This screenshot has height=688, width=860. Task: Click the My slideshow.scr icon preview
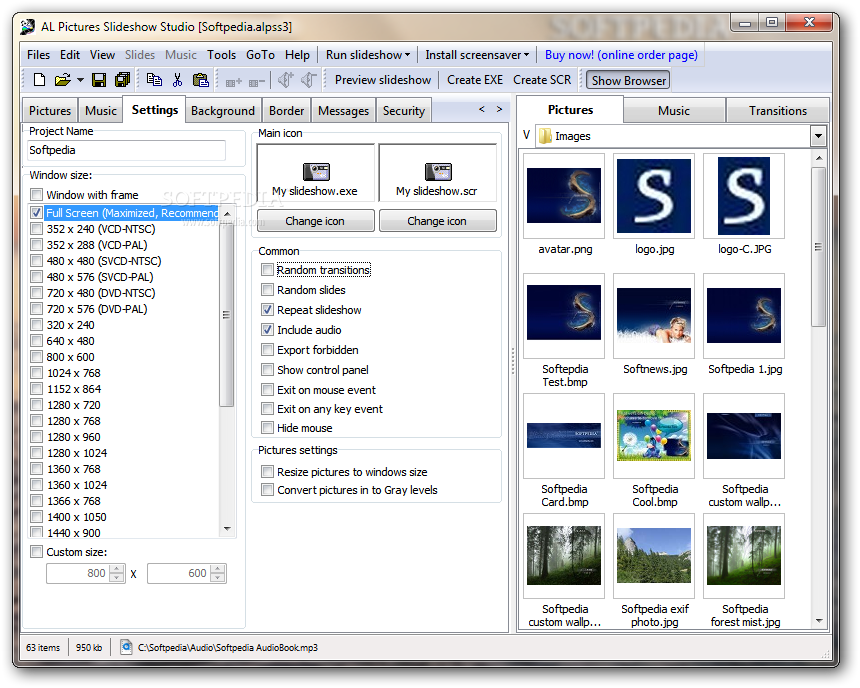(x=438, y=173)
